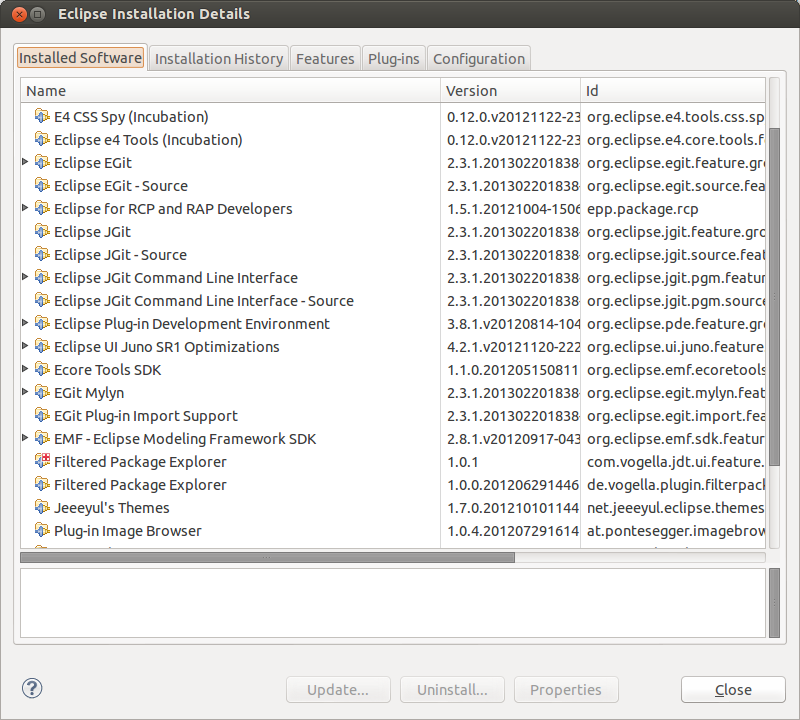The image size is (800, 720).
Task: Click the Uninstall... button
Action: pos(453,689)
